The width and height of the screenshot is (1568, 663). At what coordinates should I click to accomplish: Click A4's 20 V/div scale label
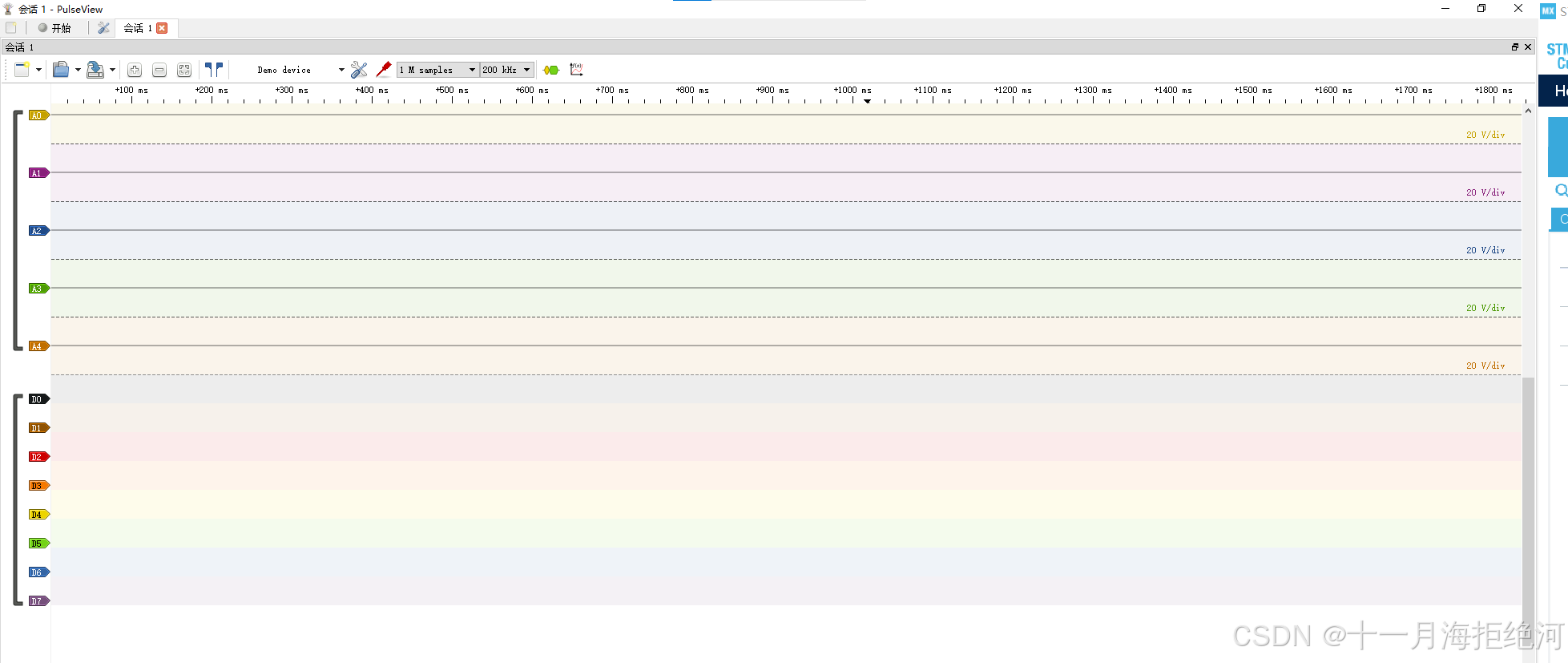coord(1485,366)
